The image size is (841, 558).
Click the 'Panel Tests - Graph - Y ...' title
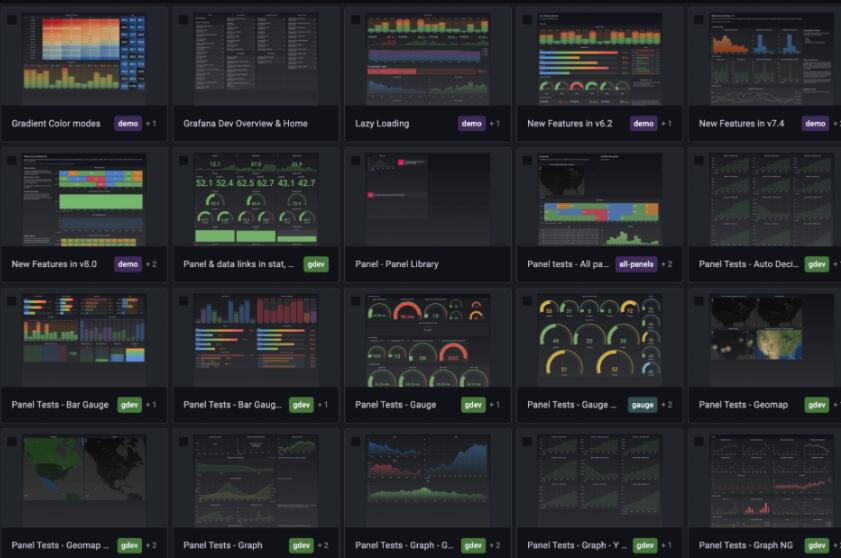pos(577,545)
